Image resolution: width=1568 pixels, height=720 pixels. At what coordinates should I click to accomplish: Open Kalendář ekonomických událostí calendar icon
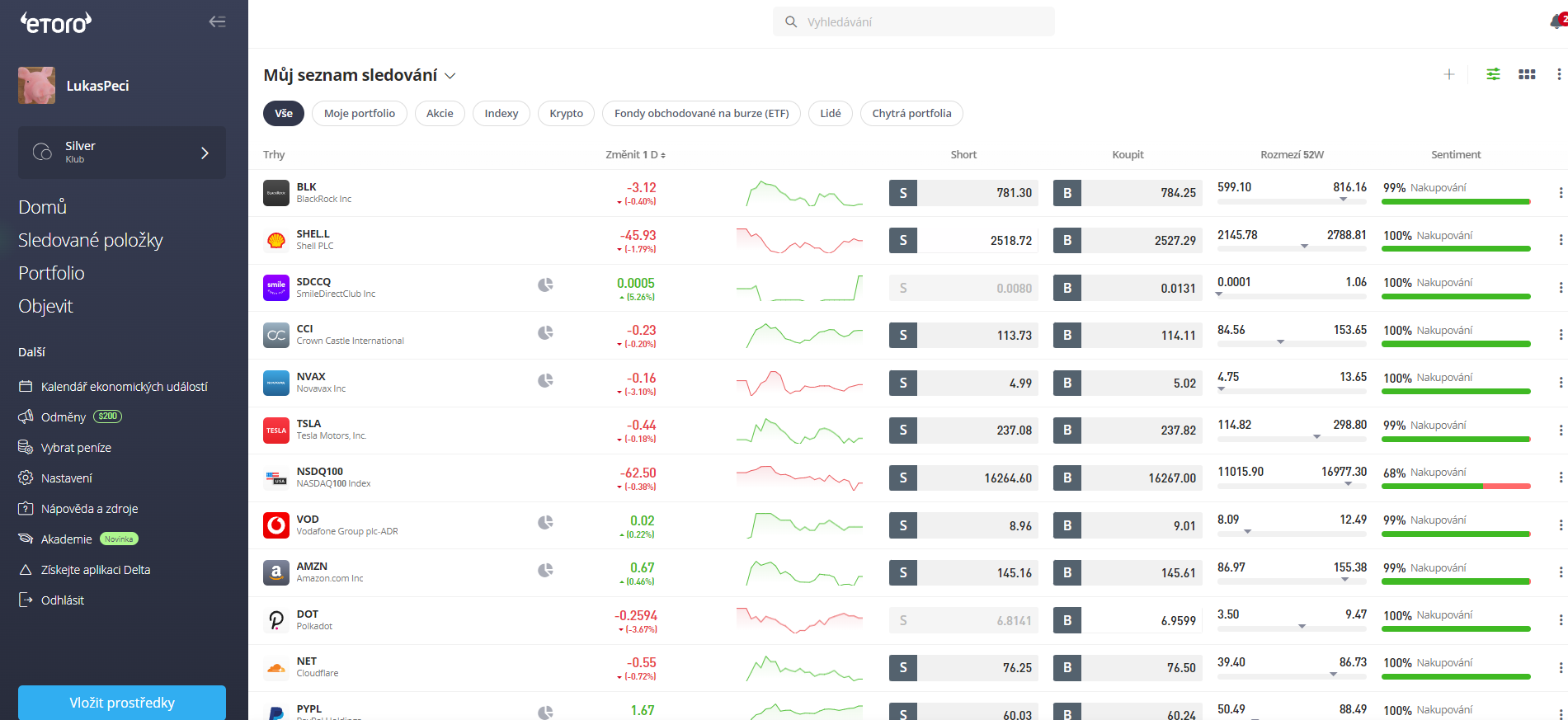tap(26, 386)
